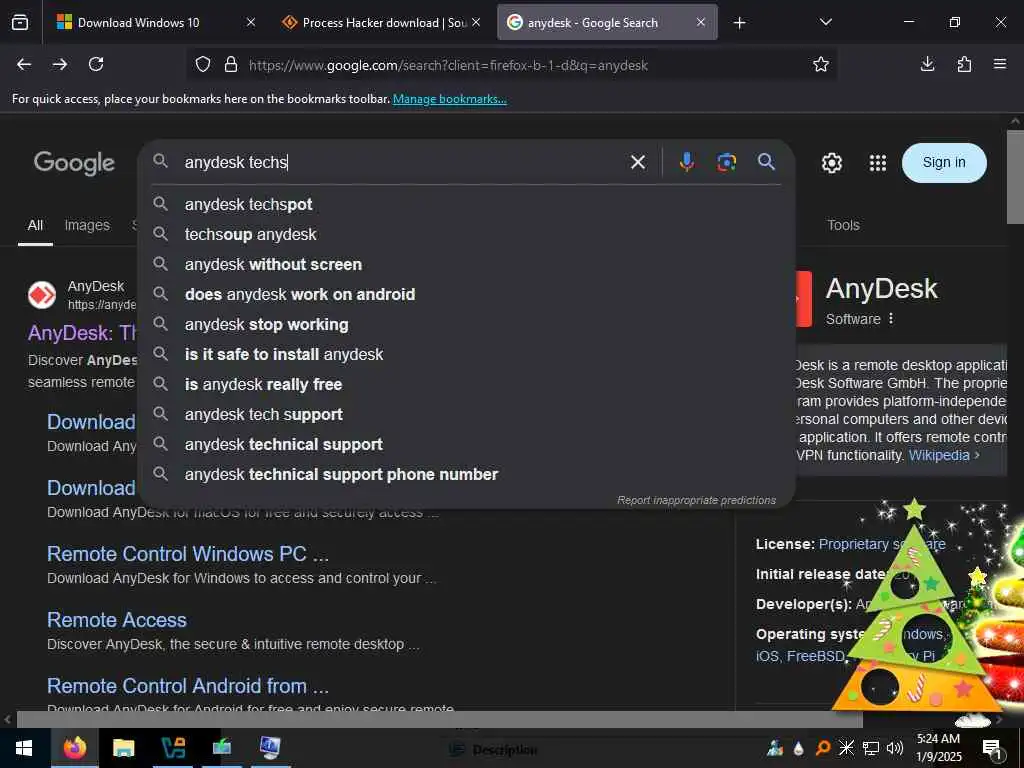Choose suggestion anydesk tech support
Viewport: 1024px width, 768px height.
[466, 415]
